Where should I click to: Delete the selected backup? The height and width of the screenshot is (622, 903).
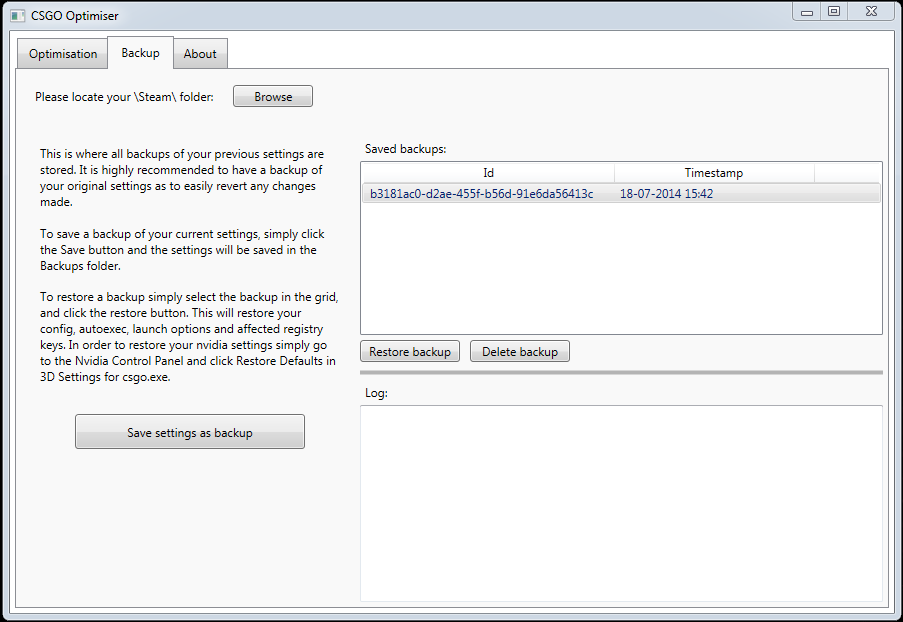[x=520, y=351]
